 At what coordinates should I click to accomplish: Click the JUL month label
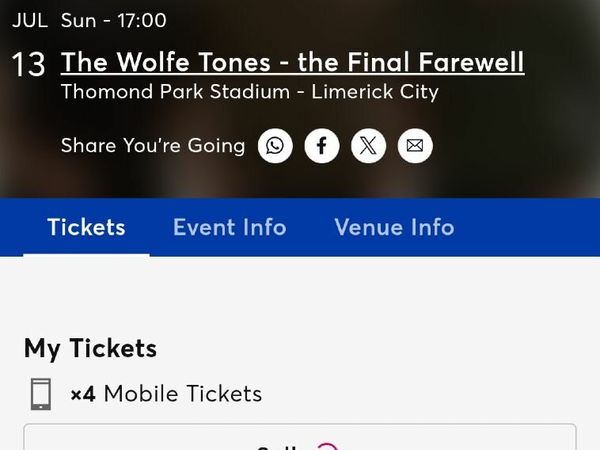(x=30, y=20)
